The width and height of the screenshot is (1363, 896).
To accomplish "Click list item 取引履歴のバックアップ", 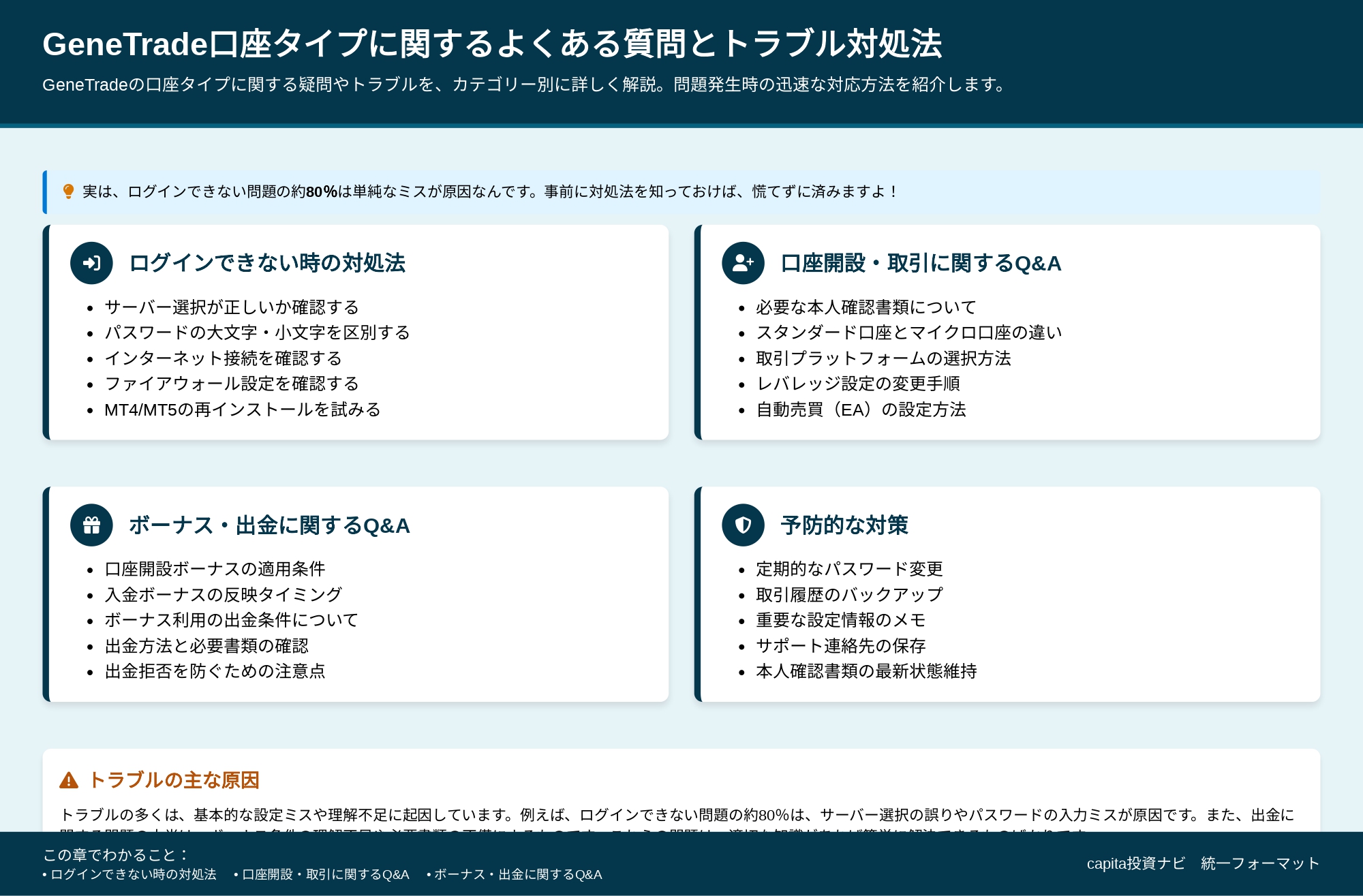I will (849, 595).
